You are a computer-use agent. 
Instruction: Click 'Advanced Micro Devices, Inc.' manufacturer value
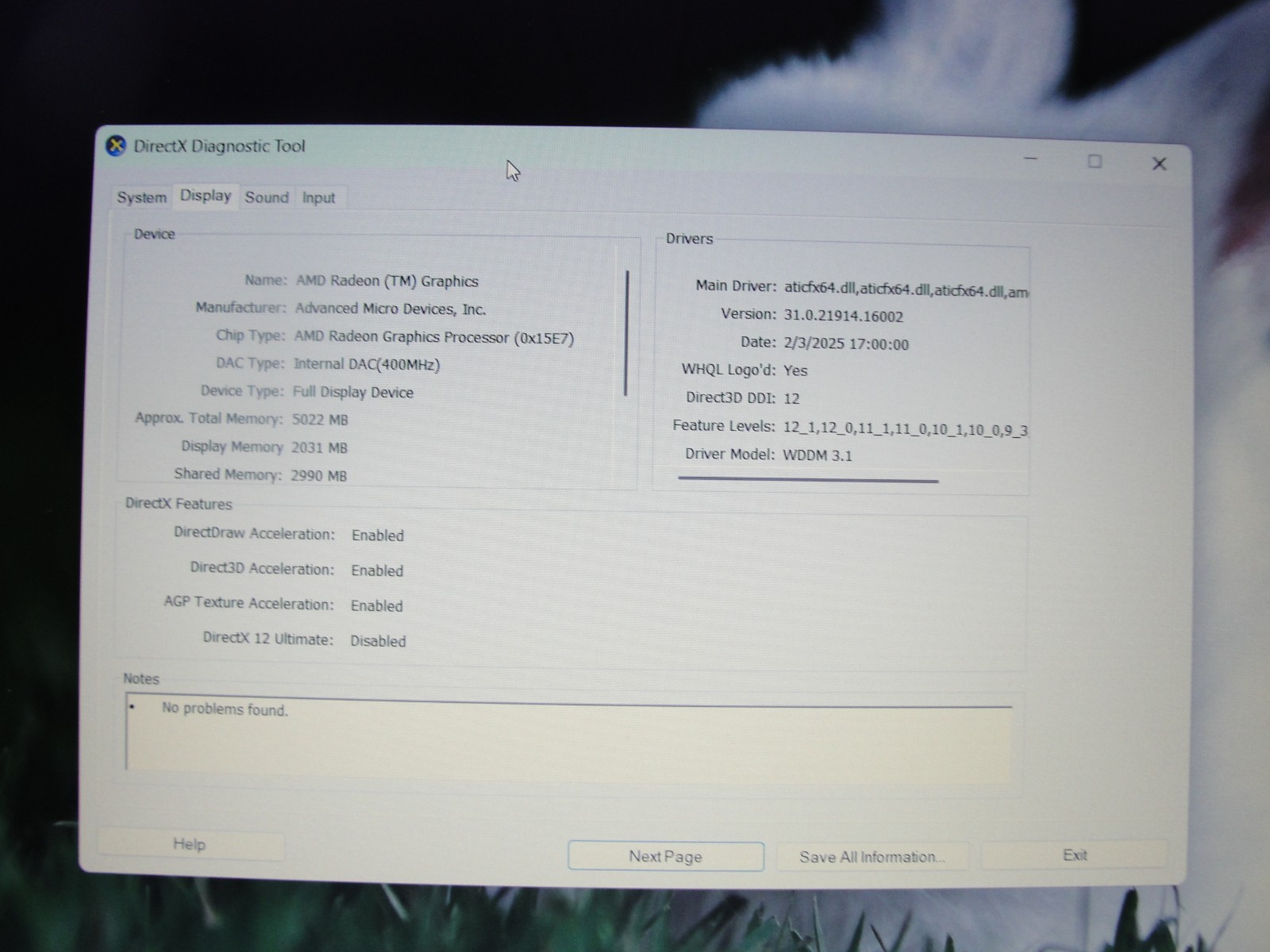point(391,309)
